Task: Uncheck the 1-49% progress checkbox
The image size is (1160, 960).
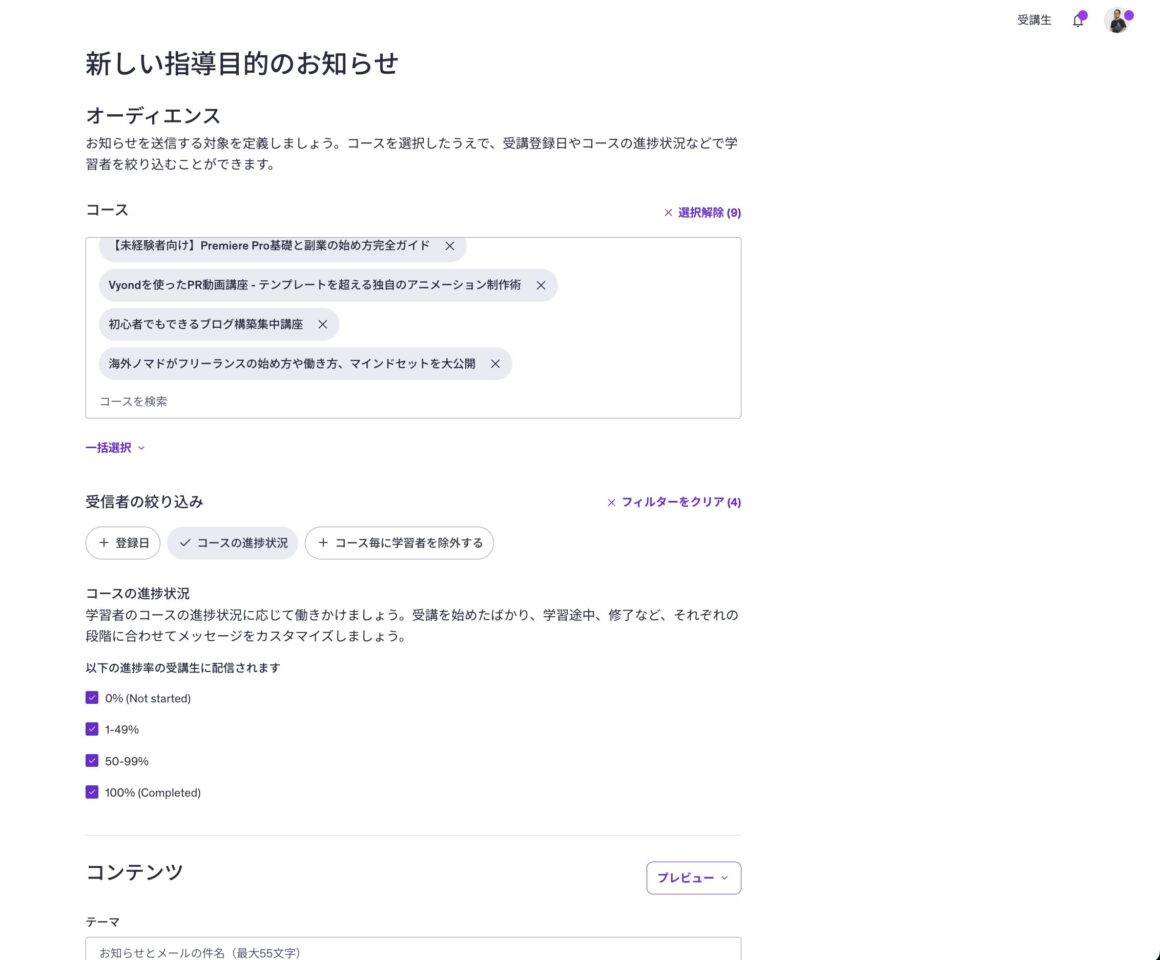Action: coord(92,729)
